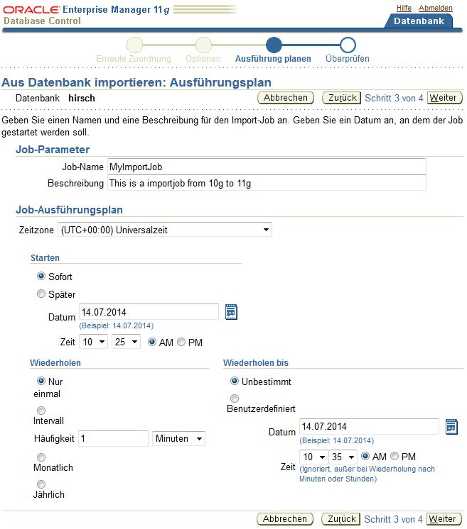Open the start minute dropdown showing 25
The width and height of the screenshot is (467, 529).
pos(126,342)
